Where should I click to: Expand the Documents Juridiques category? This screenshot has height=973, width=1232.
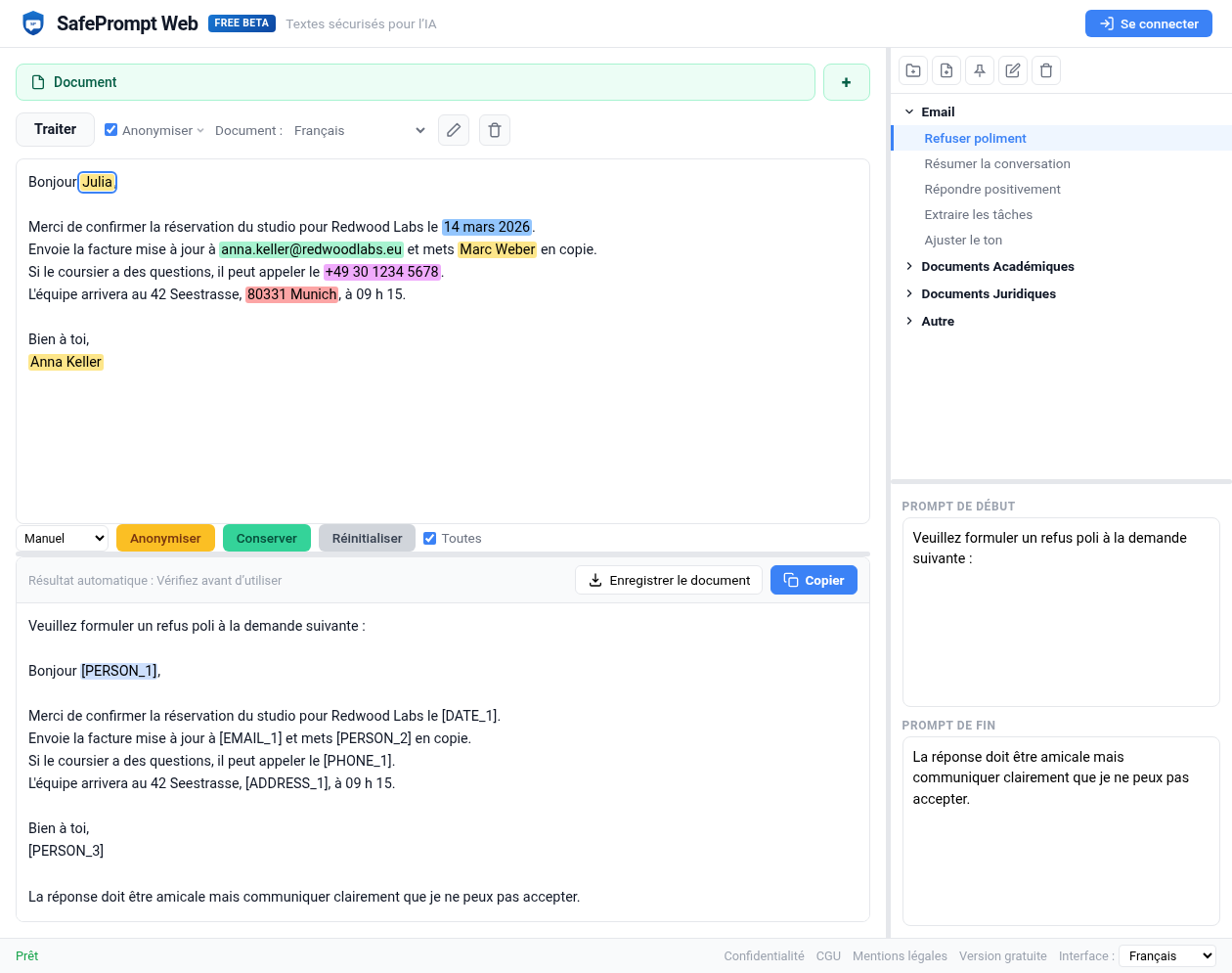pos(989,293)
